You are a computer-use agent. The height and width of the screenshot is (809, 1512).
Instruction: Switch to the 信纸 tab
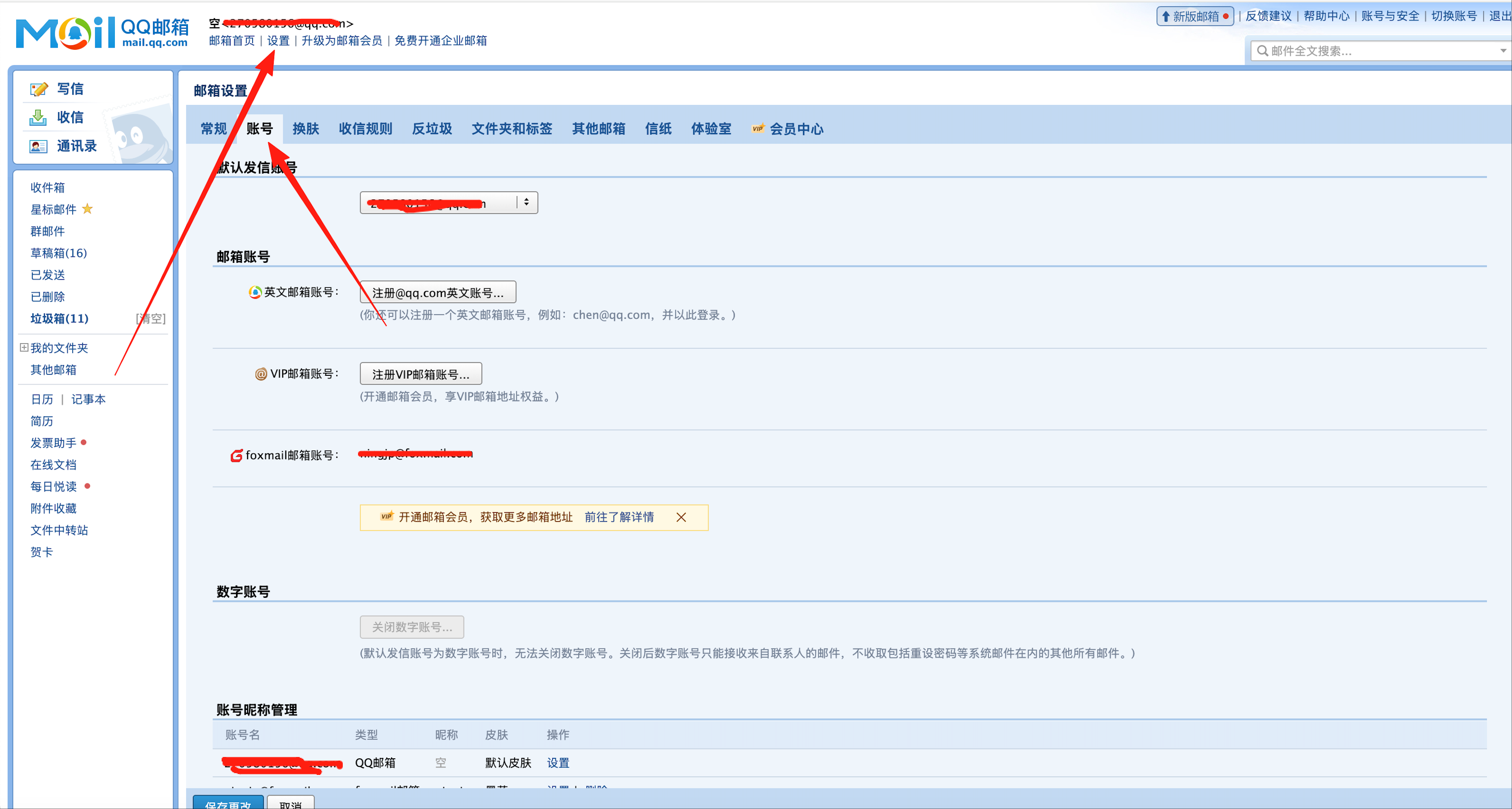[658, 128]
